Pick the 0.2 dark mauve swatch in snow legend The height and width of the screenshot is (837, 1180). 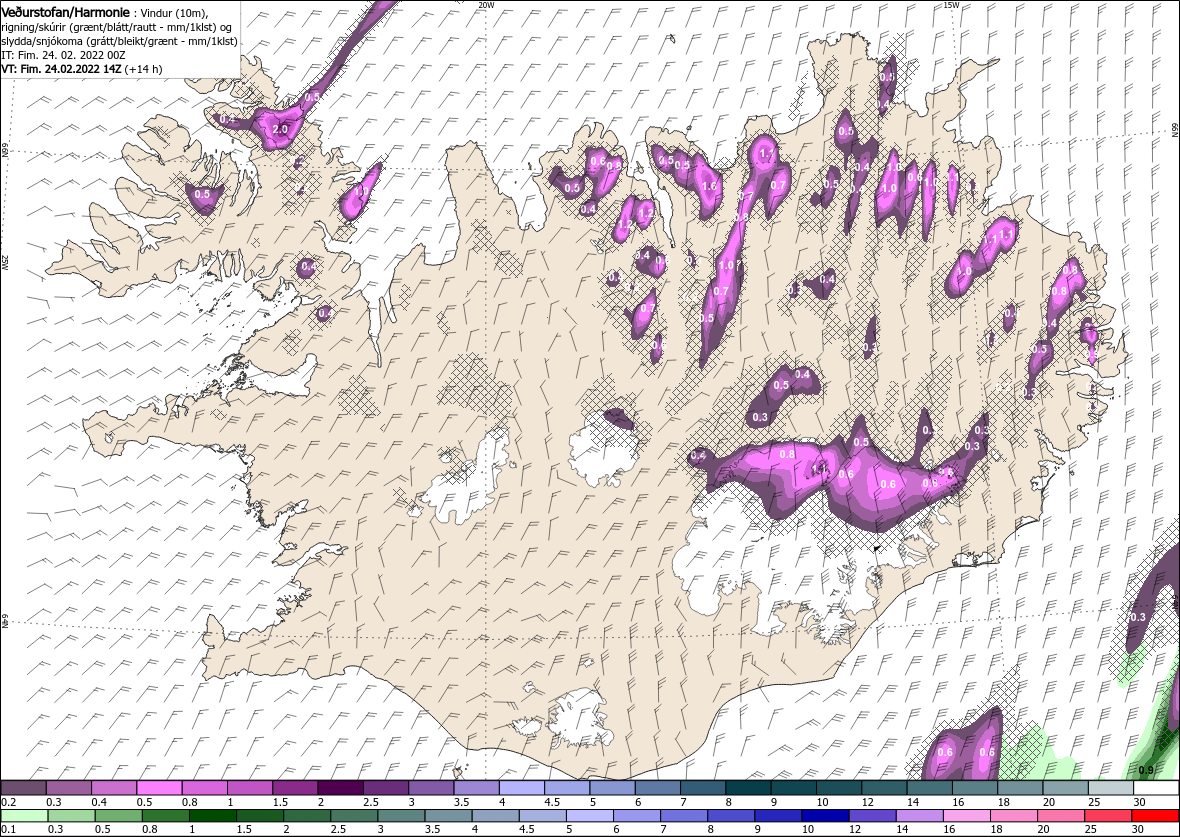pos(23,787)
